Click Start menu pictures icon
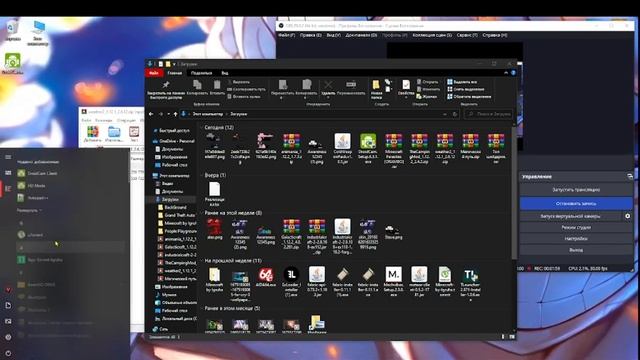The image size is (640, 360). (8, 321)
